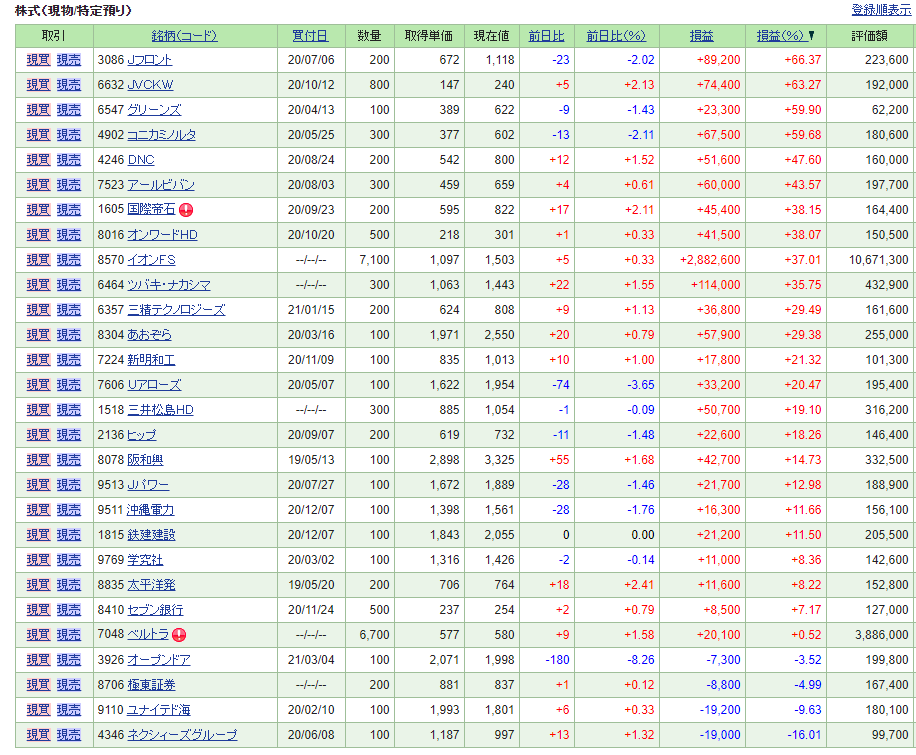Open the オンワードHD stock link
This screenshot has width=916, height=755.
click(162, 235)
